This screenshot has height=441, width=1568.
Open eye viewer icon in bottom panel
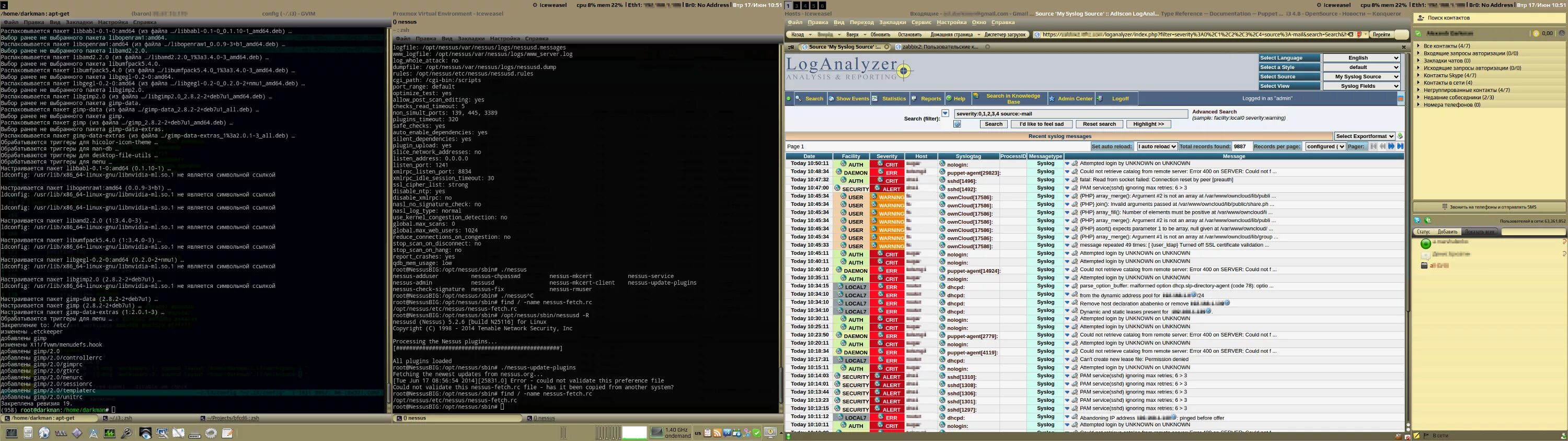(x=145, y=433)
